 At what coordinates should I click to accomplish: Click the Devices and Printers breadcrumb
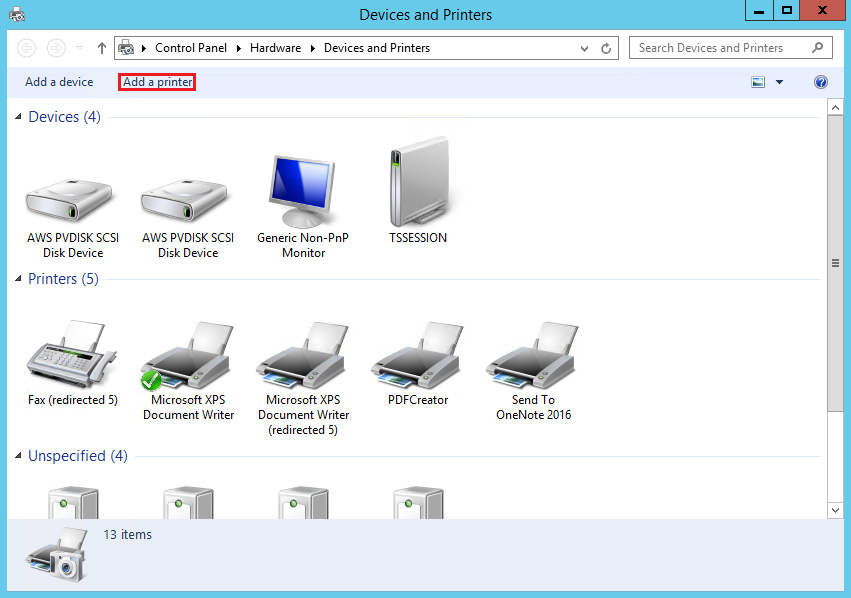[377, 48]
